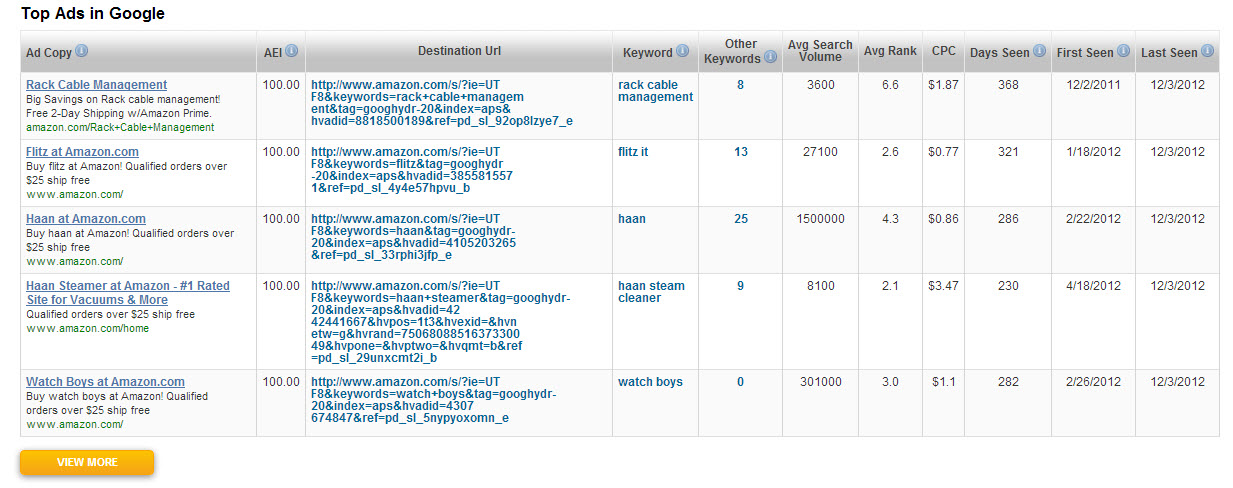Click search volume value 1500000
Screen dimensions: 1233x488
tap(820, 219)
